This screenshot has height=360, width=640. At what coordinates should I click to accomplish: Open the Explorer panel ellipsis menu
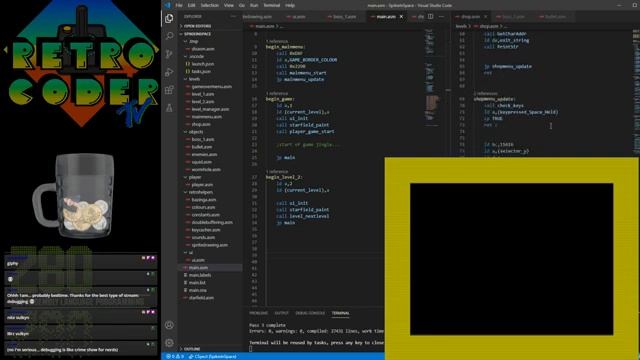coord(233,16)
